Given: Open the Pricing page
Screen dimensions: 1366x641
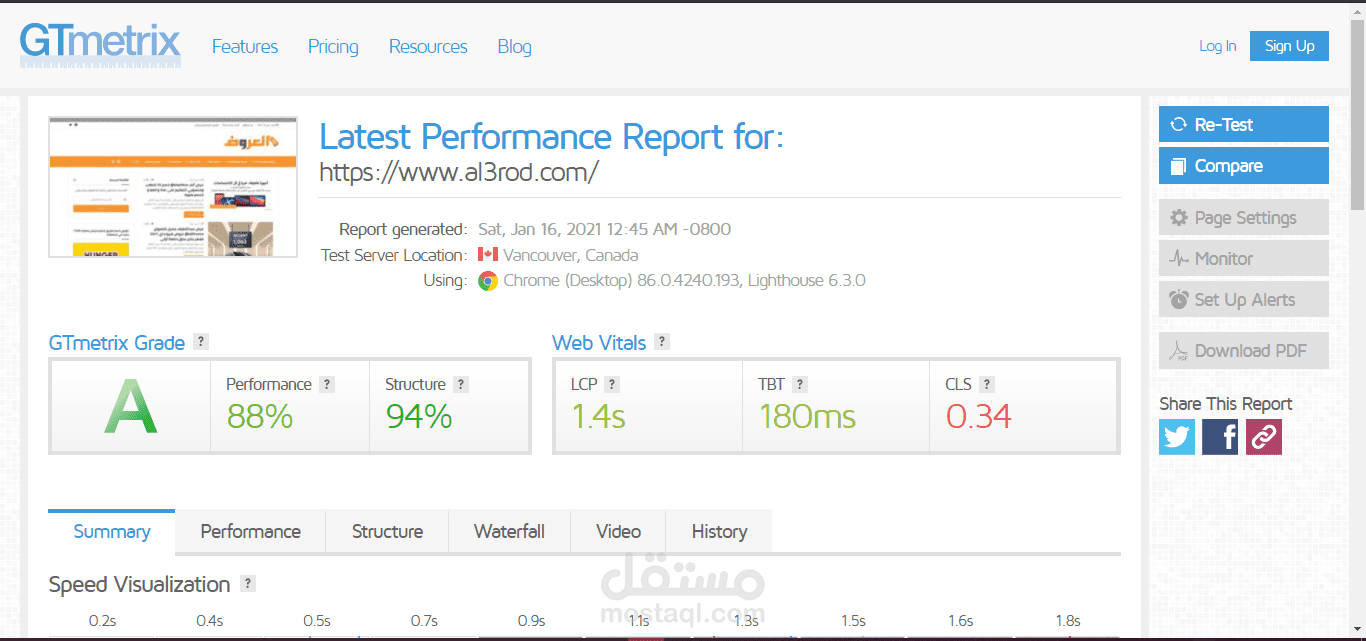Looking at the screenshot, I should [x=333, y=47].
